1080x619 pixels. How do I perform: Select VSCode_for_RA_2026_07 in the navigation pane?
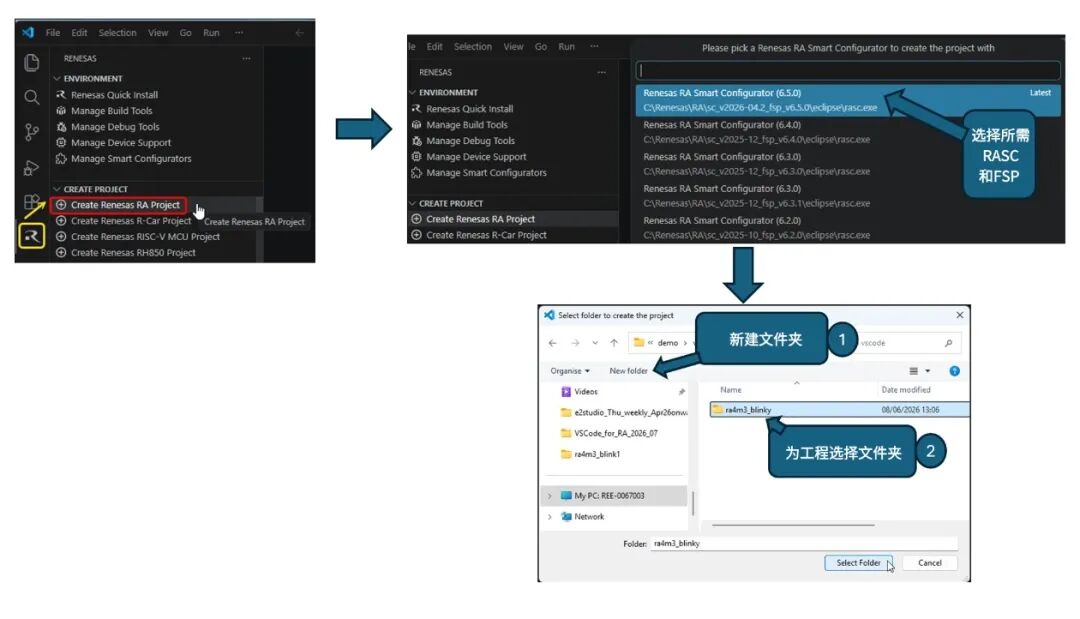[616, 433]
